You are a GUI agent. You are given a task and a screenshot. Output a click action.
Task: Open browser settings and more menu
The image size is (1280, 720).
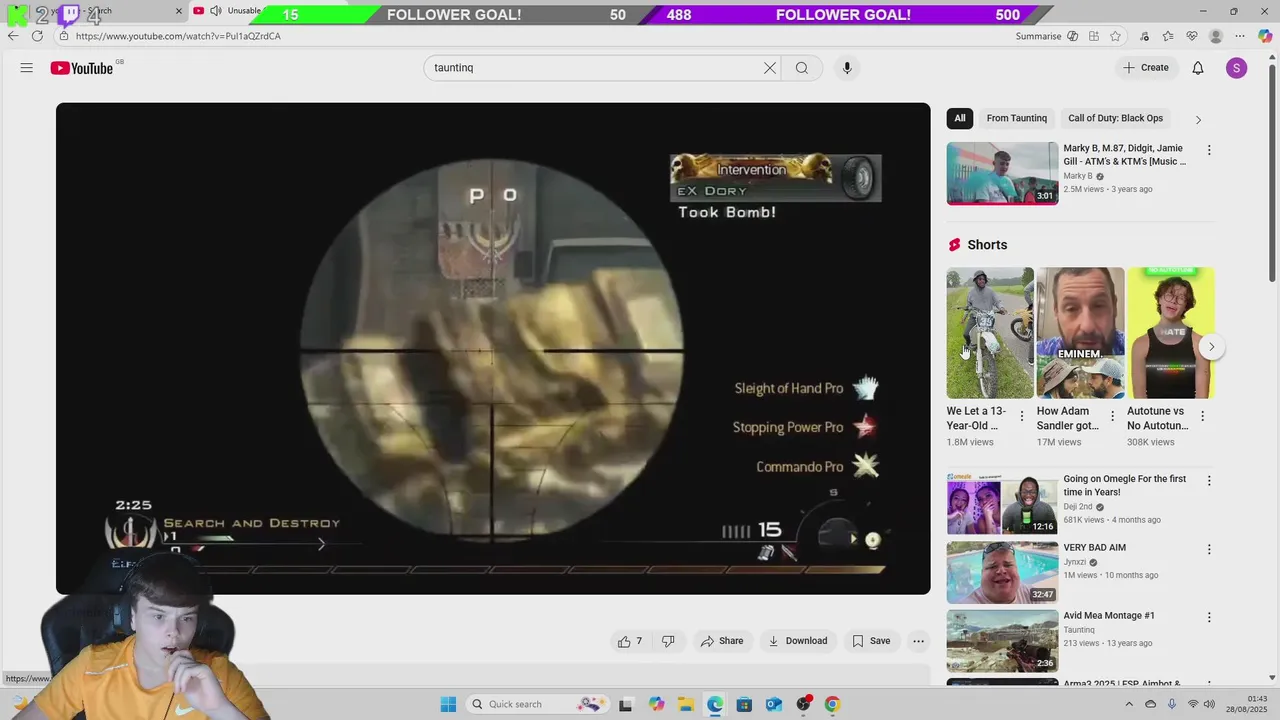coord(1240,36)
